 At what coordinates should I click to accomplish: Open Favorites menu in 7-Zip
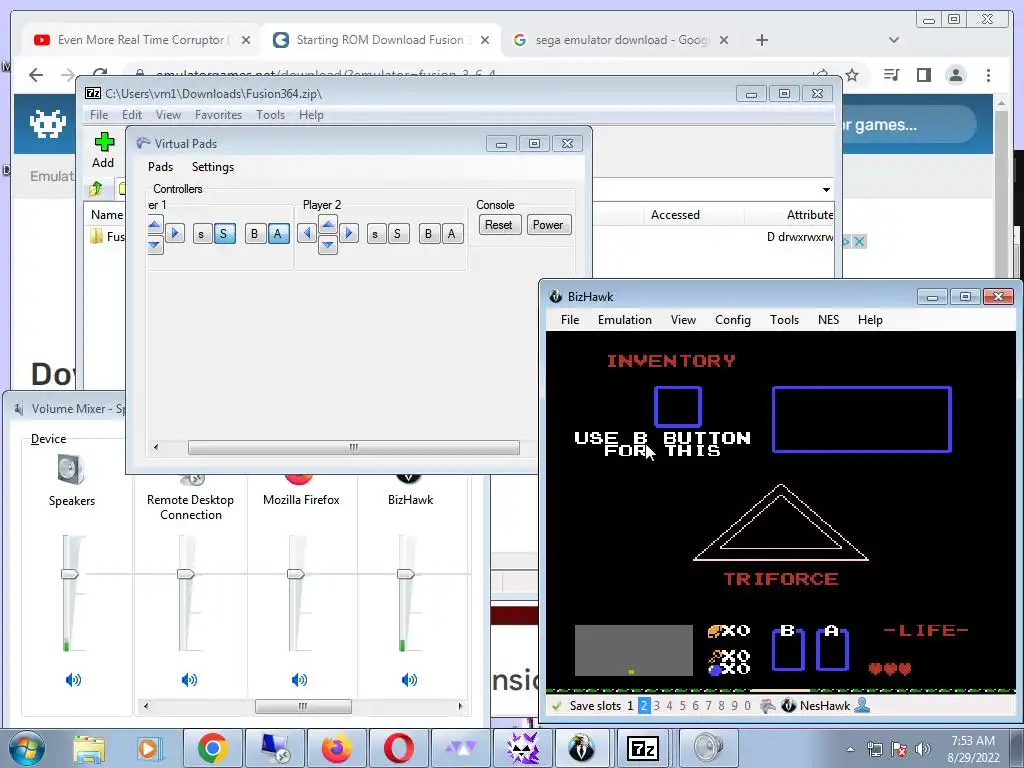tap(218, 115)
